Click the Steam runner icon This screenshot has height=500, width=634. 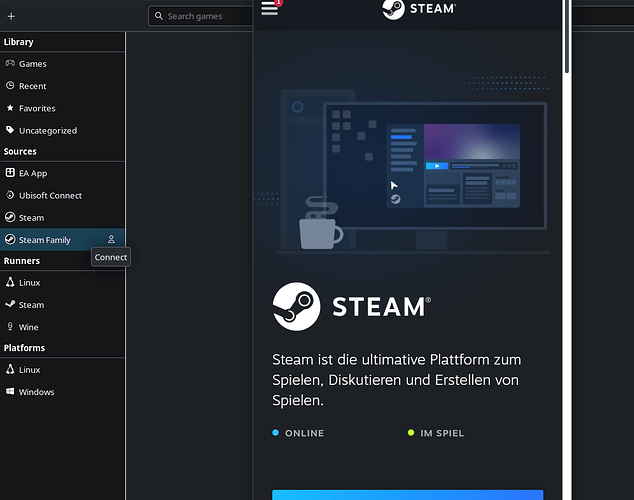point(10,304)
